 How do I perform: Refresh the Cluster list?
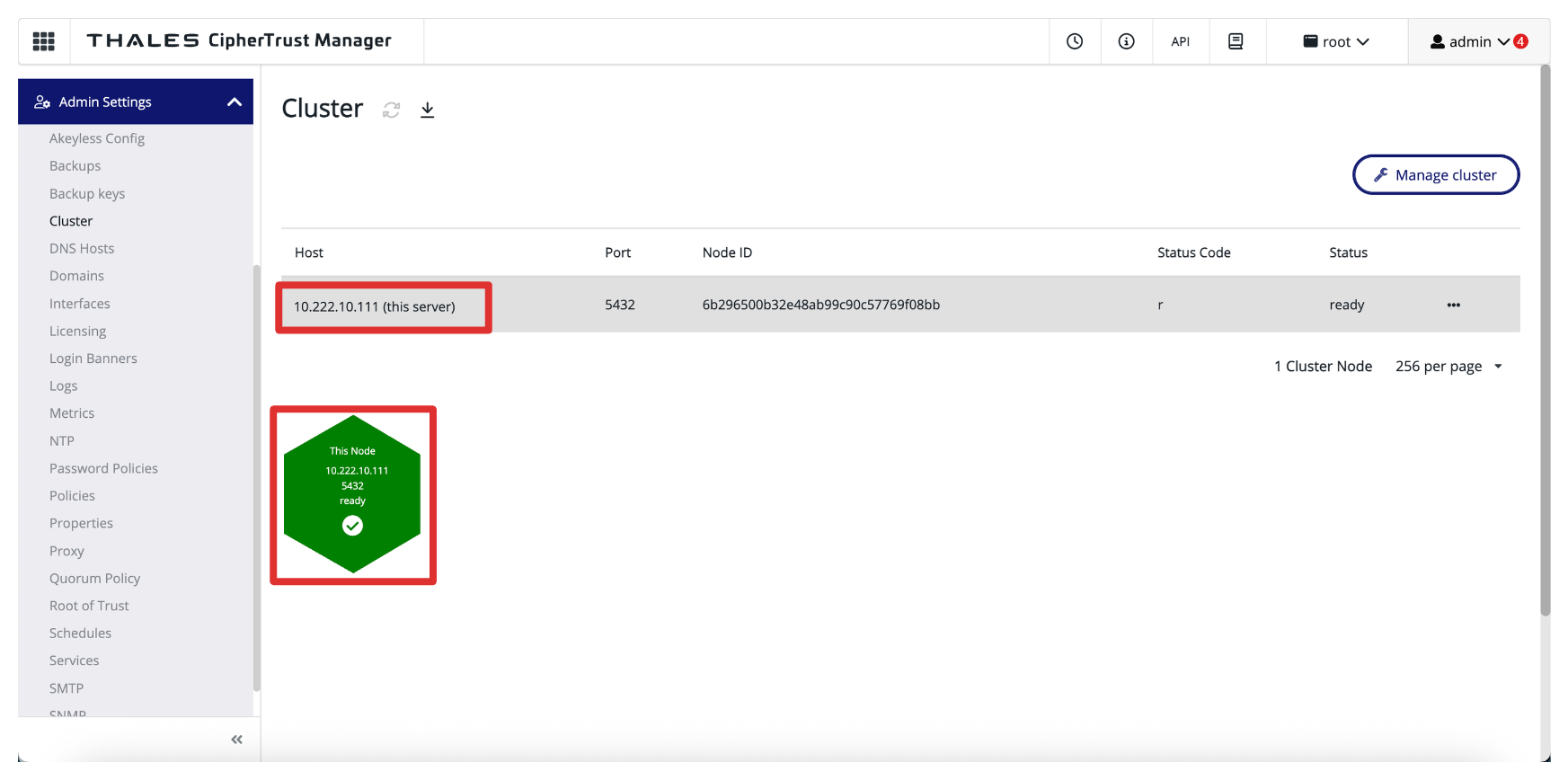point(391,110)
